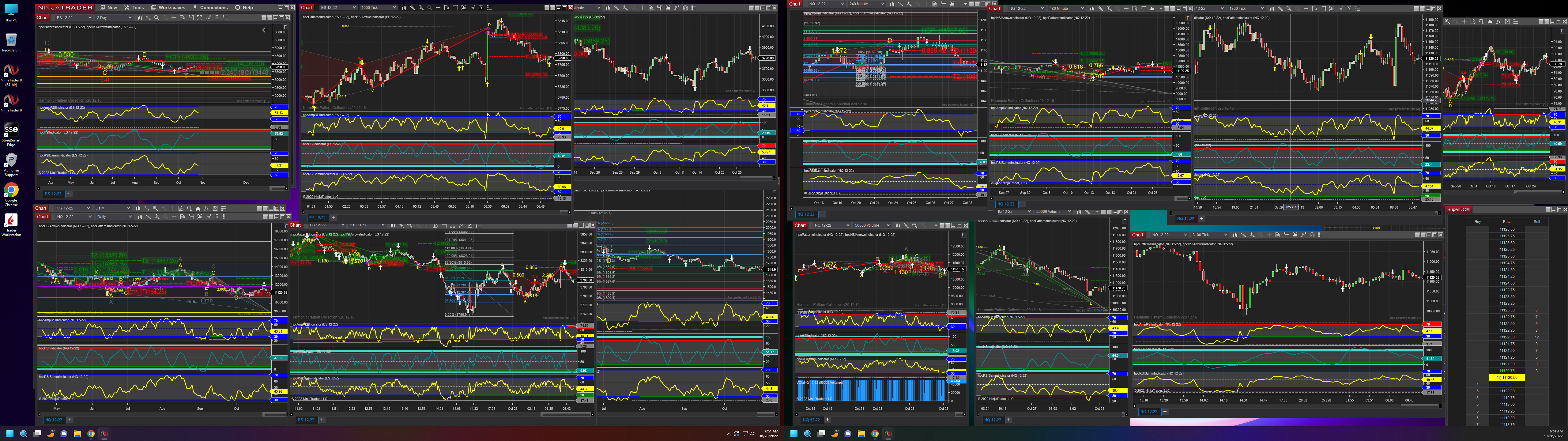
Task: Click return arrow on 2 Day ES chart
Action: (265, 30)
